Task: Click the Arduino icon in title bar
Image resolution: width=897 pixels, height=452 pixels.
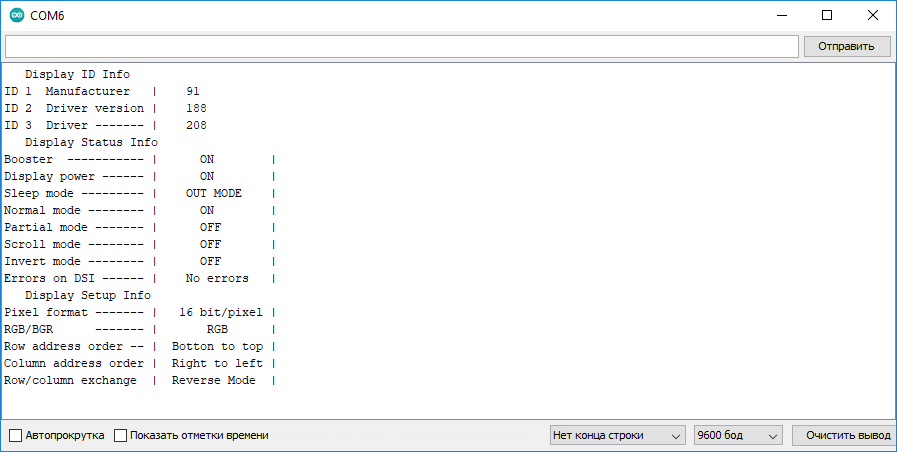Action: click(x=17, y=15)
